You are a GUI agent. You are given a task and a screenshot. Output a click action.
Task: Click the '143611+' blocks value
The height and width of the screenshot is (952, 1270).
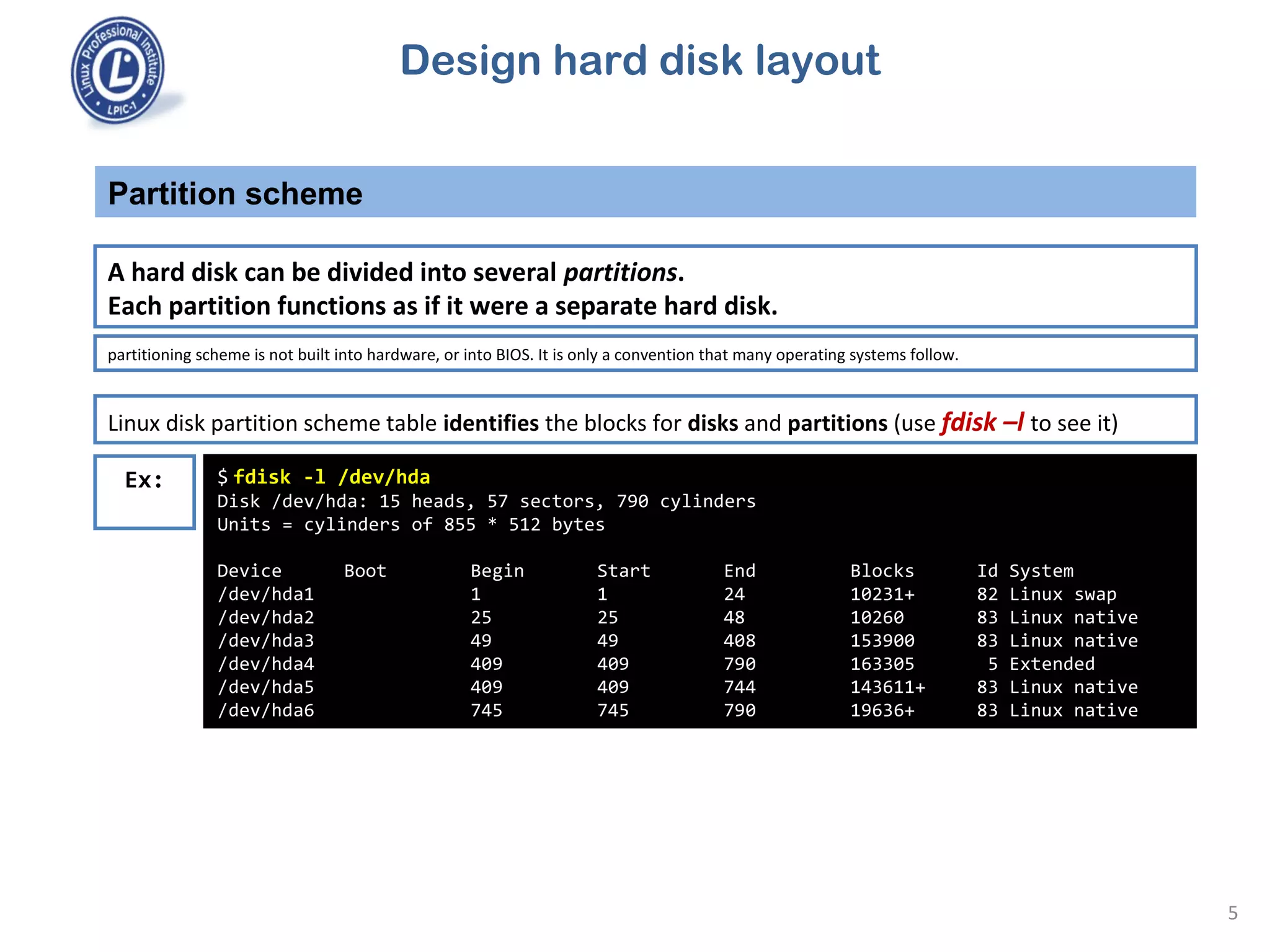coord(888,687)
